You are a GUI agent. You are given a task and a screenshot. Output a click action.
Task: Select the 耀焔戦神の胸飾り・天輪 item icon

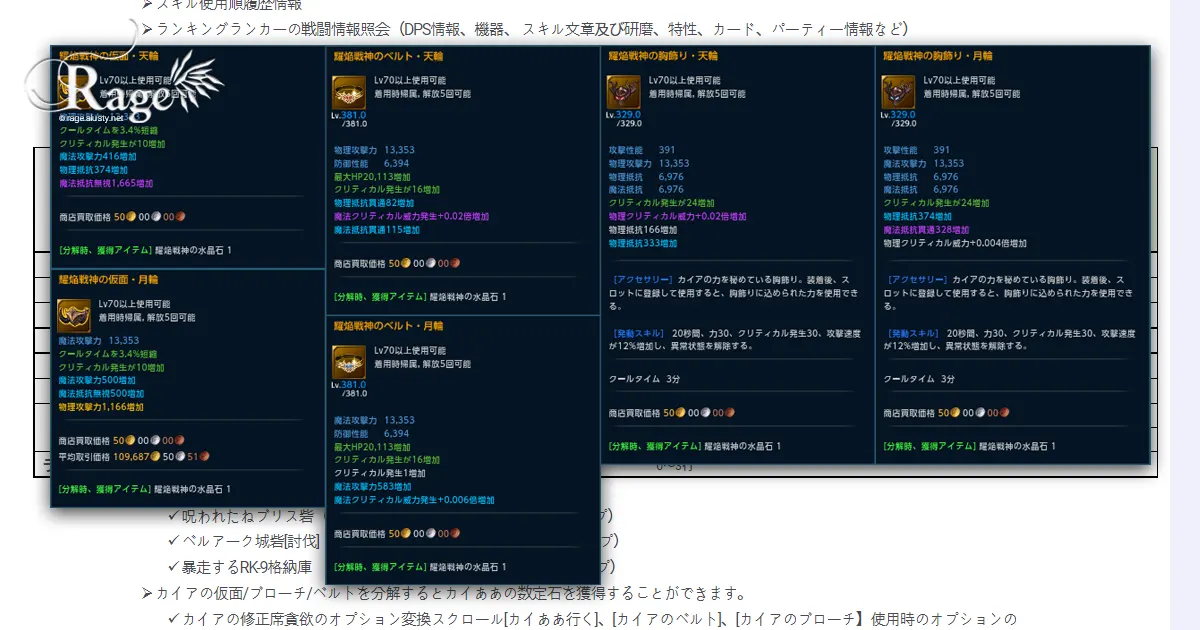[x=624, y=93]
